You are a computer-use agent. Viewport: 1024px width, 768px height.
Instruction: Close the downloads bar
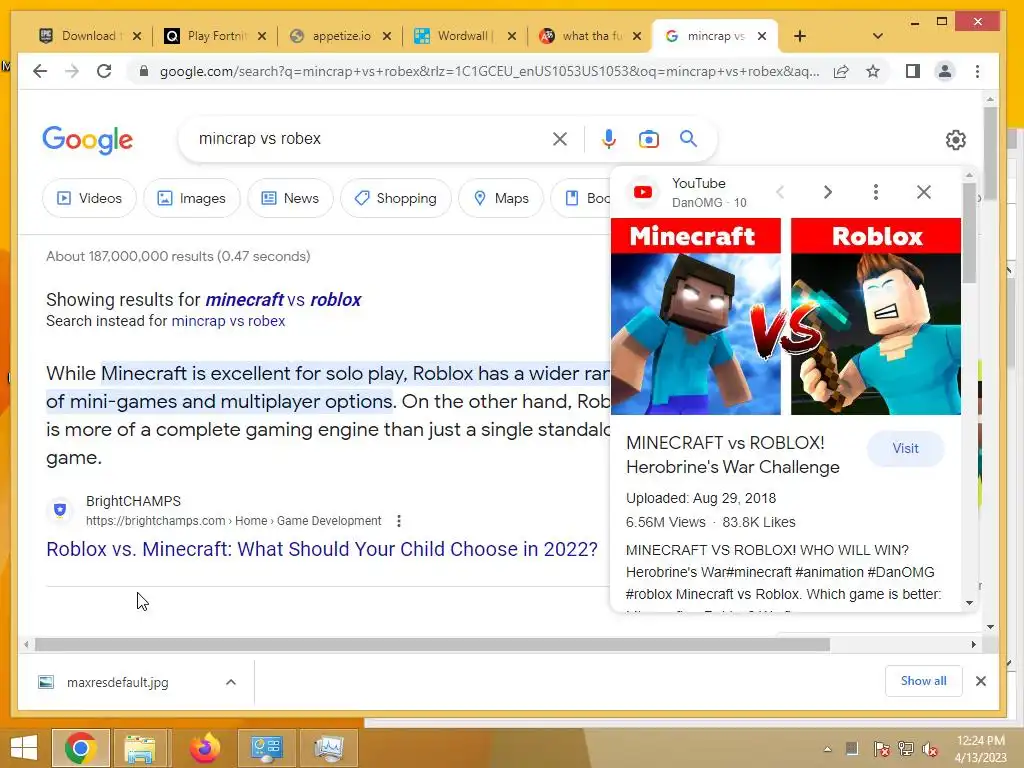[x=980, y=681]
